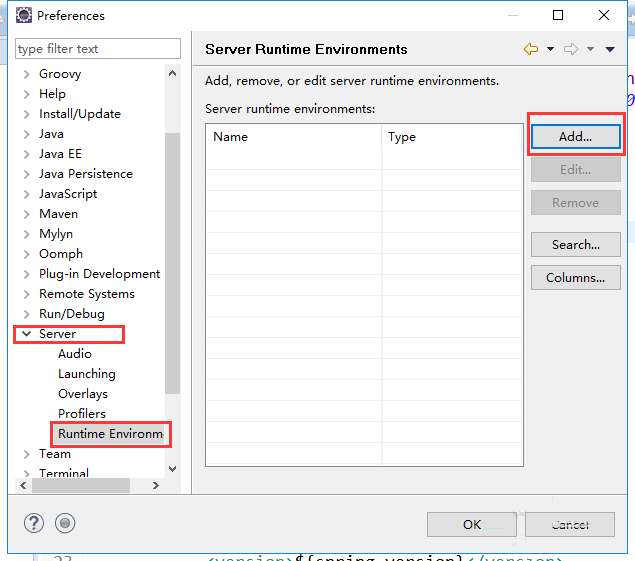The image size is (635, 561).
Task: Click the Search... button
Action: (x=575, y=245)
